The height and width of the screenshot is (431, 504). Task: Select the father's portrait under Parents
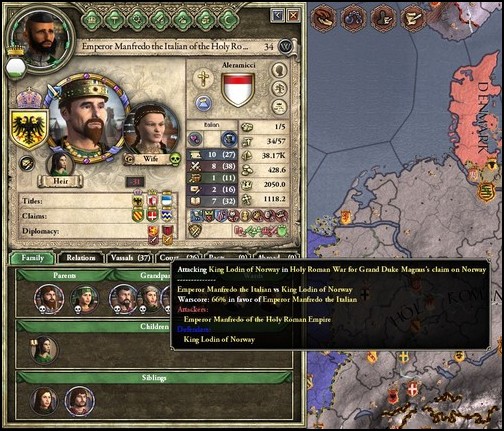coord(49,299)
